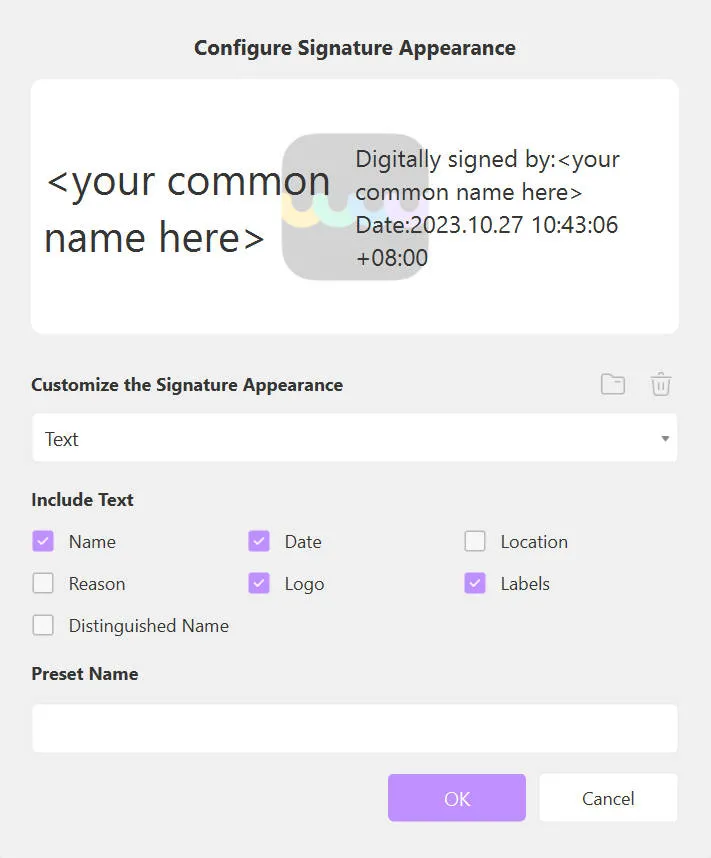Enable the Reason checkbox
This screenshot has height=858, width=711.
click(43, 583)
